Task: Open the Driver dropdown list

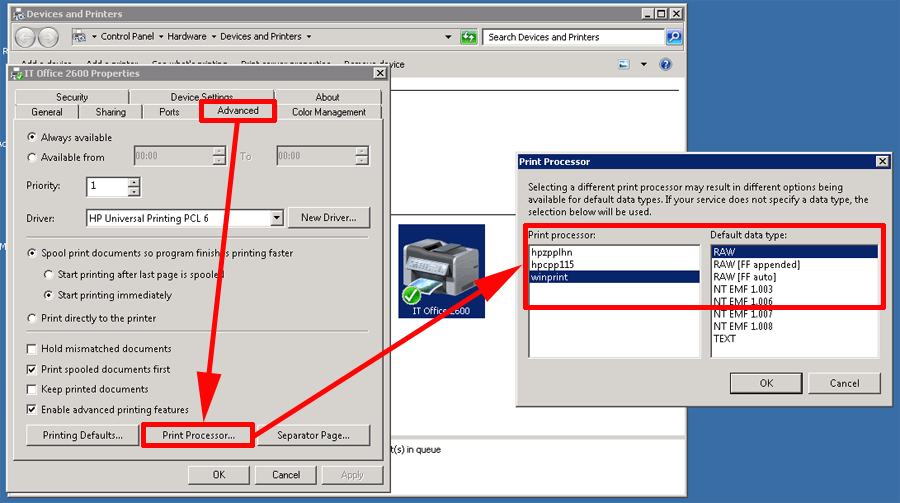Action: [277, 218]
